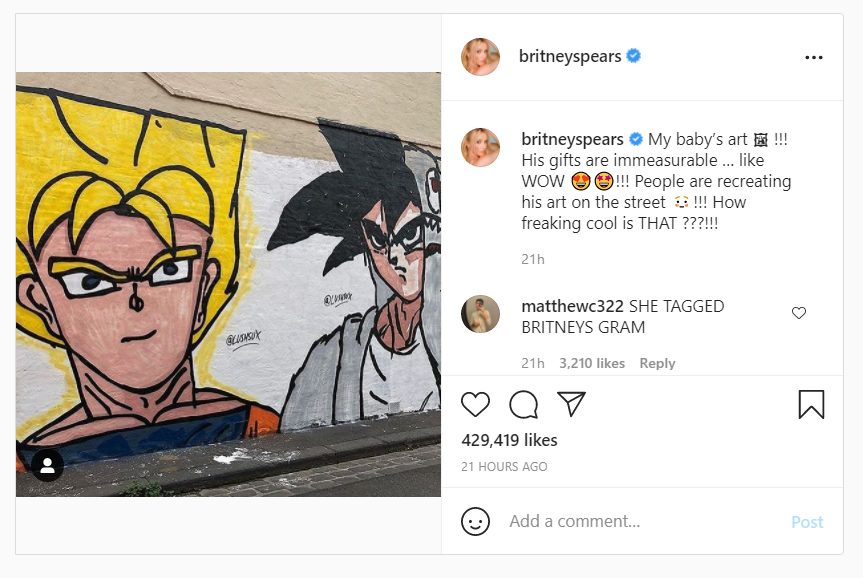Show tagged people in the photo
Viewport: 863px width, 578px height.
pyautogui.click(x=48, y=465)
